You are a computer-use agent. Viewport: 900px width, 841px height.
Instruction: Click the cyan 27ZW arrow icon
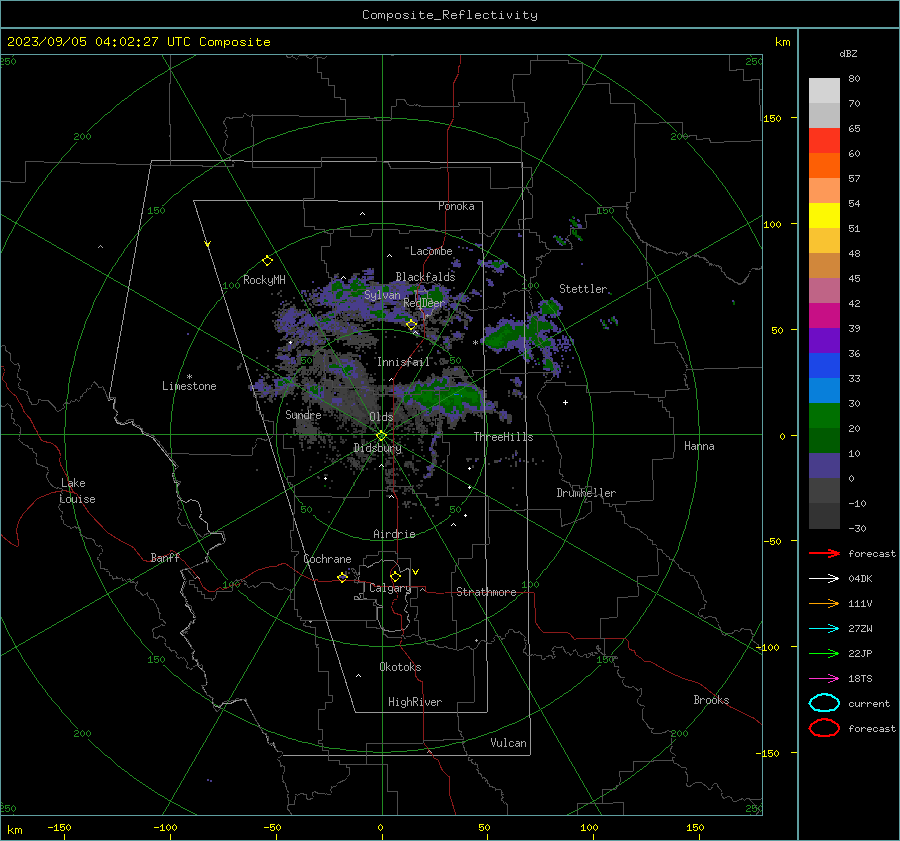[824, 629]
